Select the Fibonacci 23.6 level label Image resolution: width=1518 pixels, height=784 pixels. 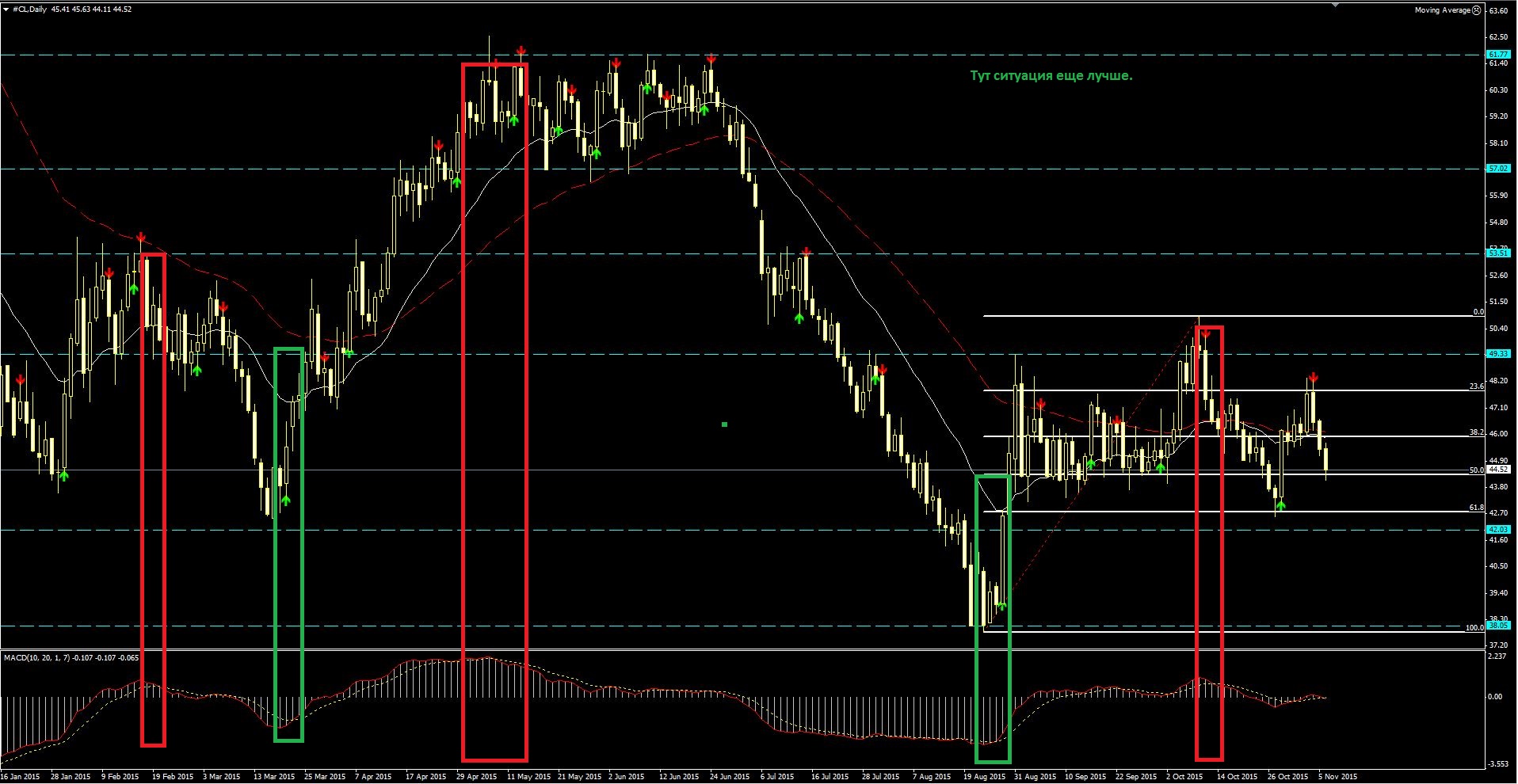[x=1477, y=386]
